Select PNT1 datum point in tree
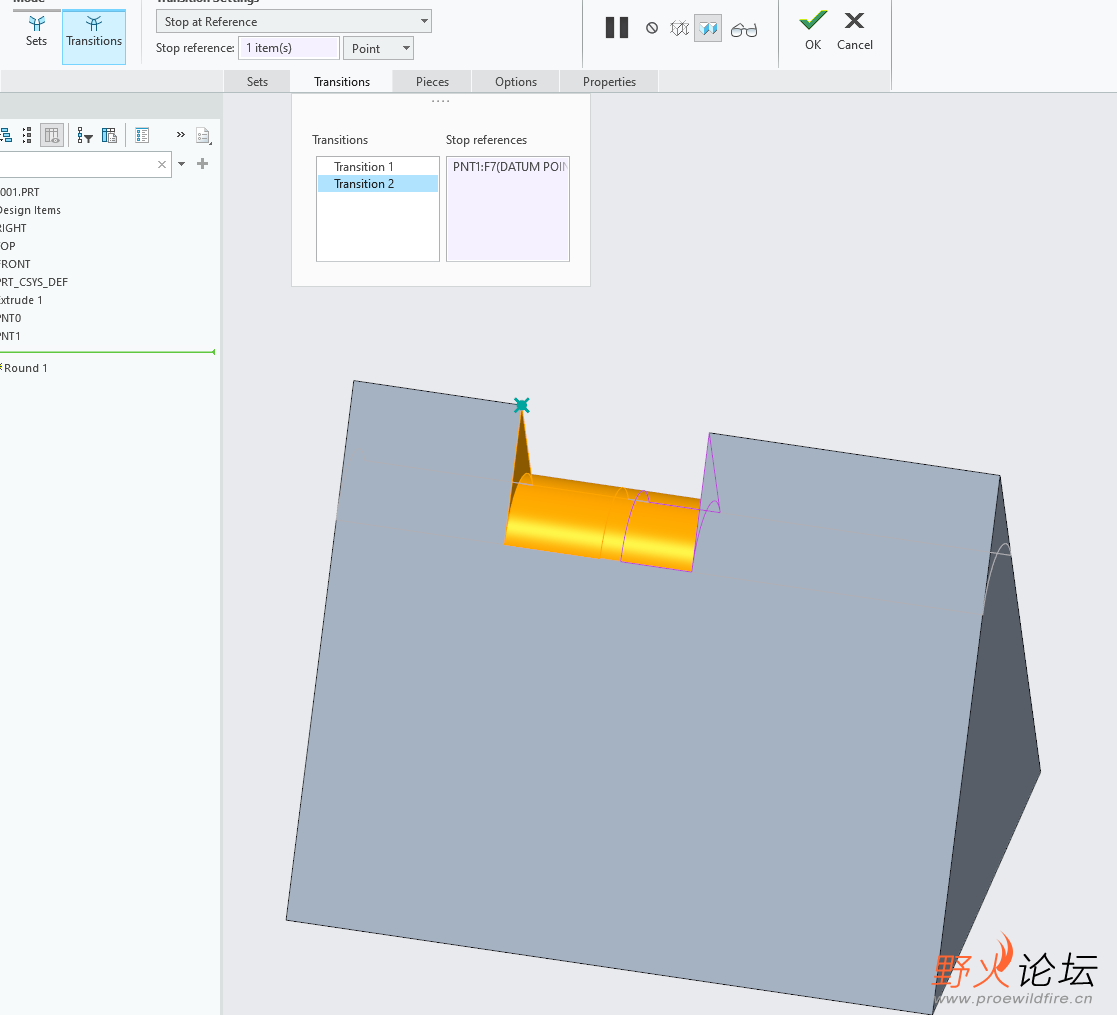This screenshot has height=1015, width=1117. click(x=11, y=336)
